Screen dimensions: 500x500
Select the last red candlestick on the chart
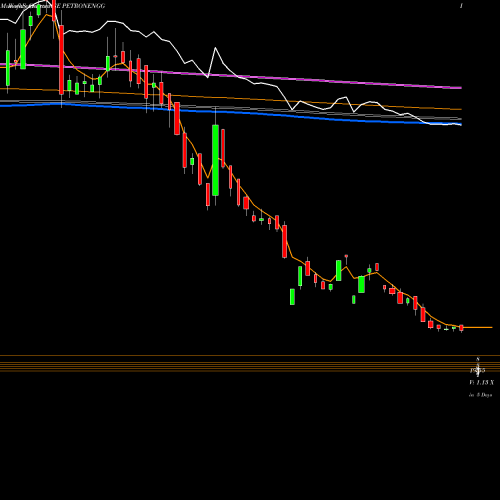461,328
